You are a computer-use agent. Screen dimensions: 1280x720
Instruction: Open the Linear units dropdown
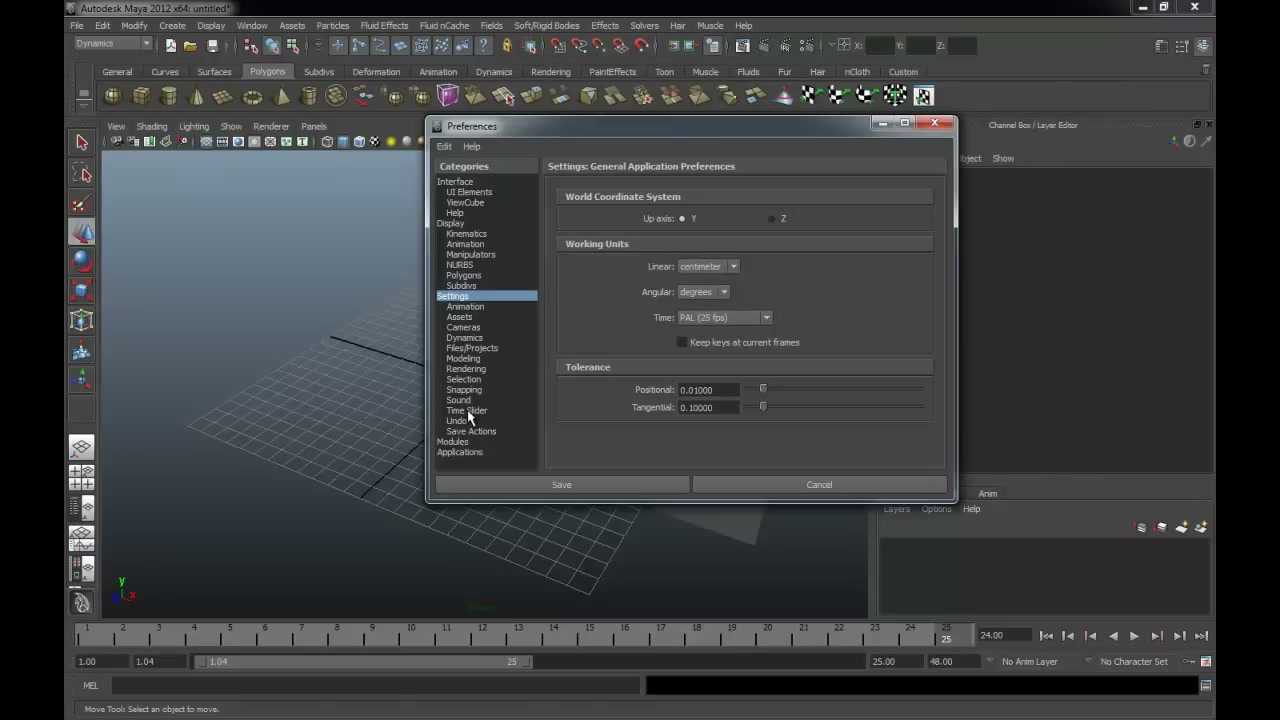(708, 267)
